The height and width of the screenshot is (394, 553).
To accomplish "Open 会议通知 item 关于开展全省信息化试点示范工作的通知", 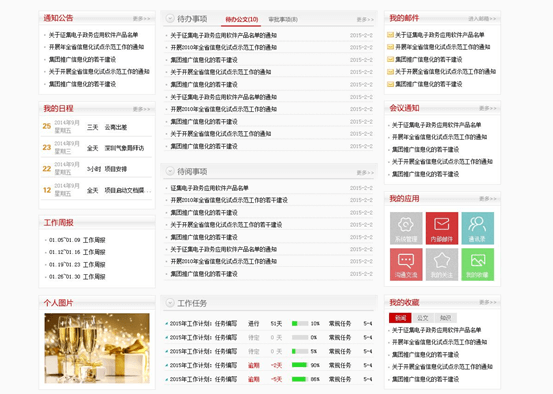I will [x=442, y=162].
